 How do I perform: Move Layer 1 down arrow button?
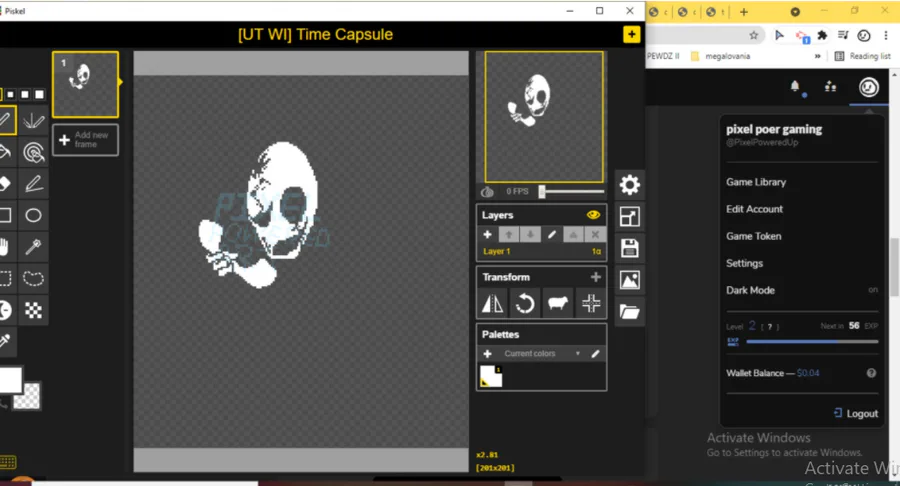click(x=530, y=234)
